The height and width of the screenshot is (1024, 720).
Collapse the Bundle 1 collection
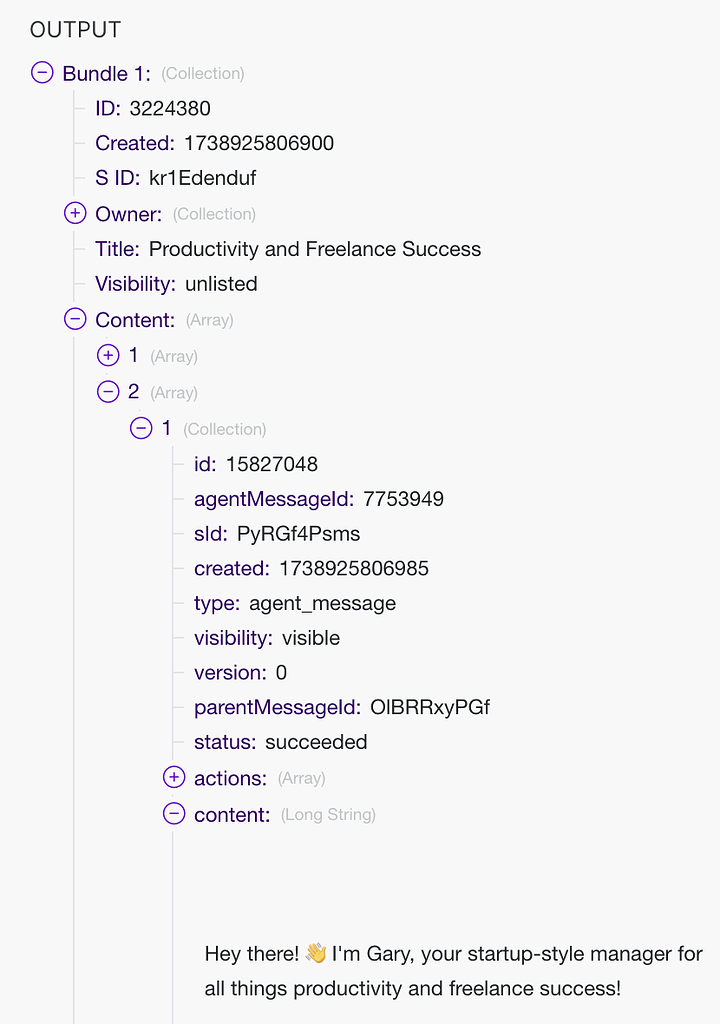tap(40, 73)
